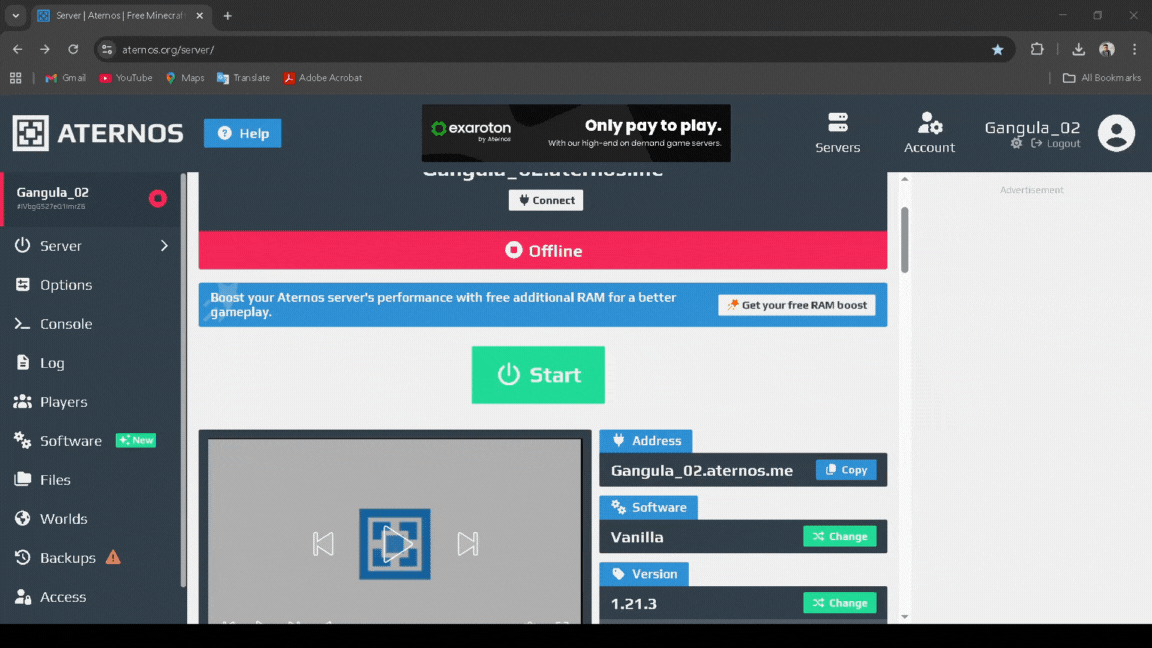
Task: Skip to next video track
Action: point(467,544)
